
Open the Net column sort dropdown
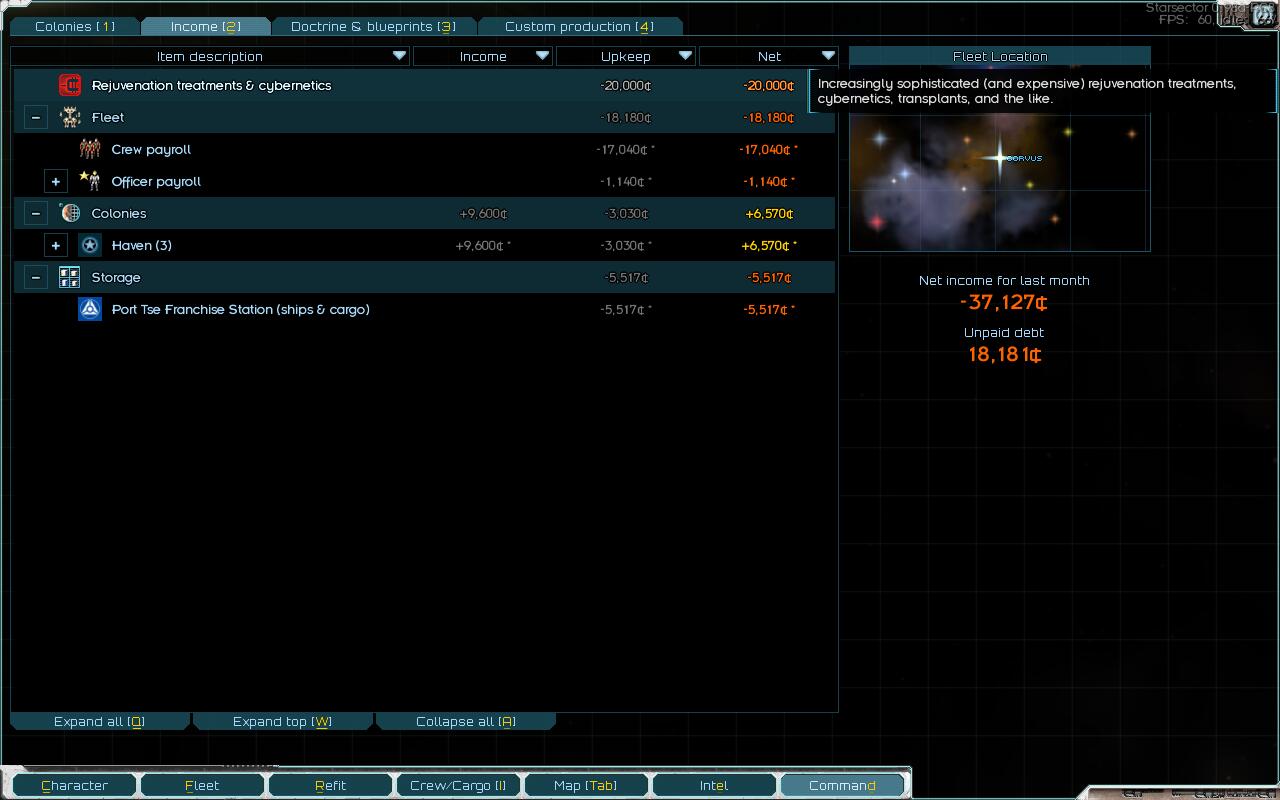click(x=828, y=56)
